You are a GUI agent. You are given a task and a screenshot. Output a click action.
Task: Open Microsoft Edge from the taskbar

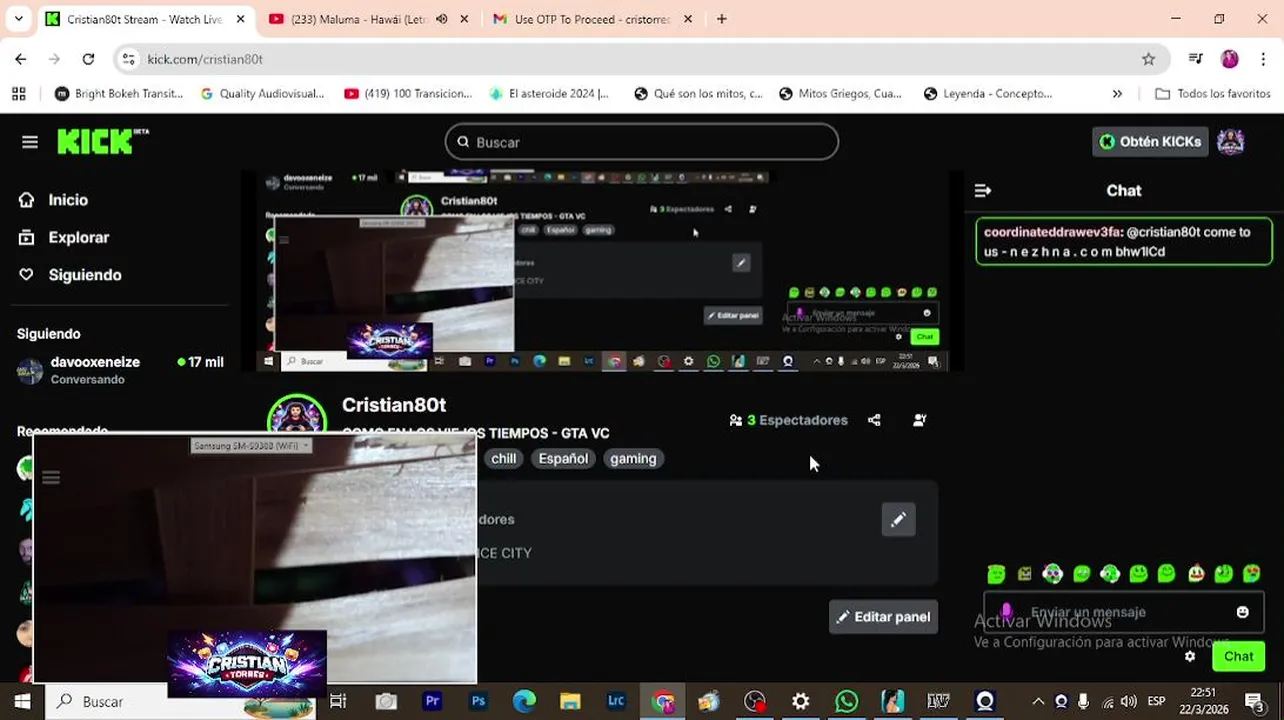(x=524, y=701)
